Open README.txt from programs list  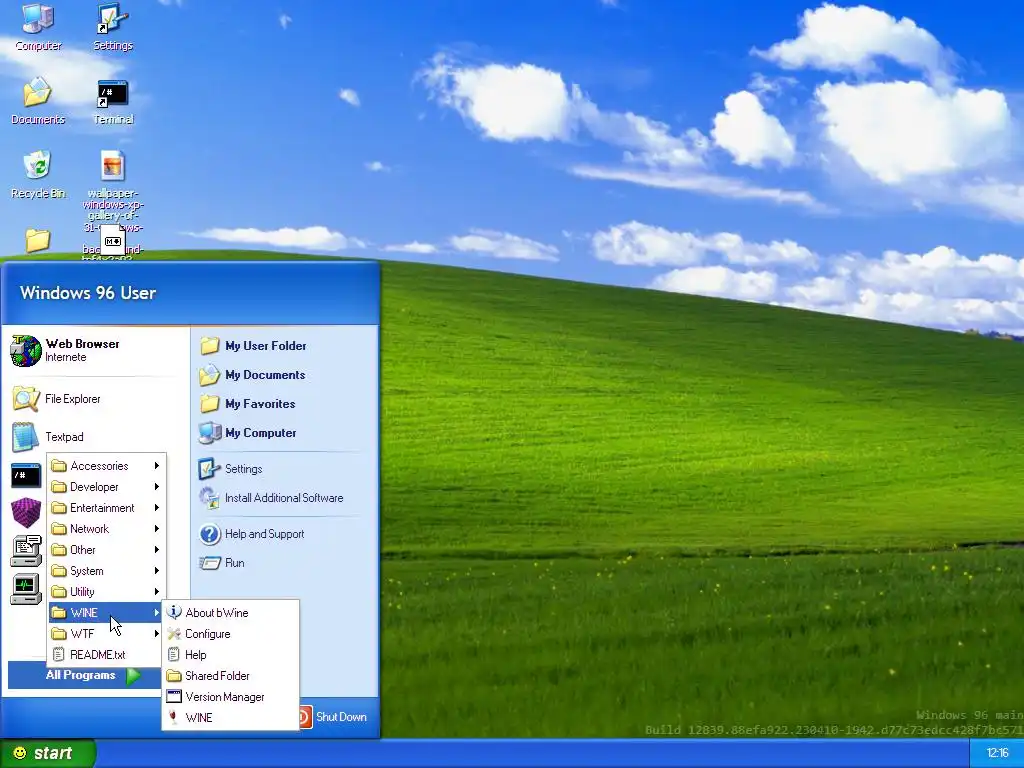tap(106, 654)
